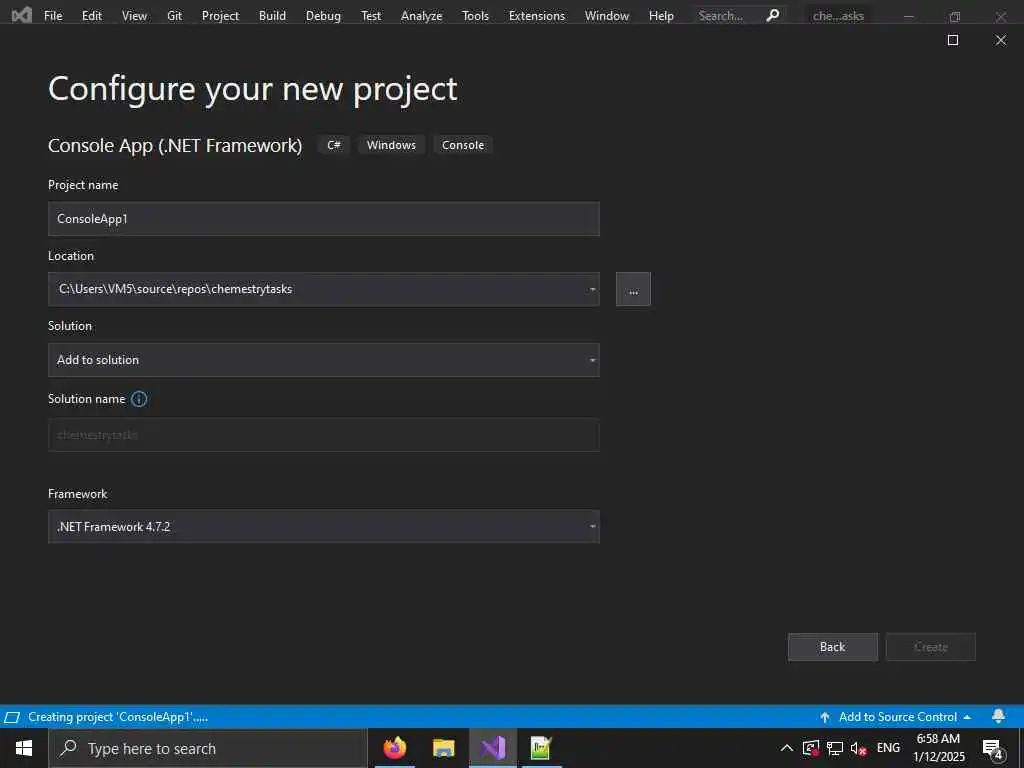1024x768 pixels.
Task: Click the Visual Studio logo icon
Action: pos(22,15)
